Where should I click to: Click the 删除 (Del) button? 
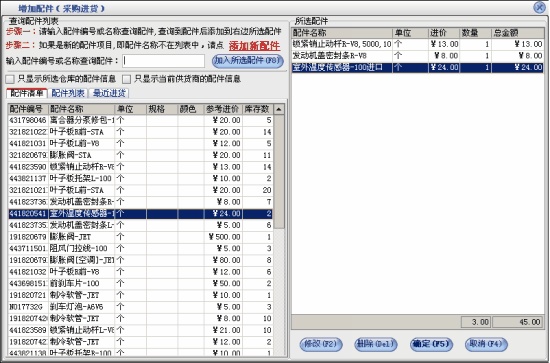[x=376, y=344]
